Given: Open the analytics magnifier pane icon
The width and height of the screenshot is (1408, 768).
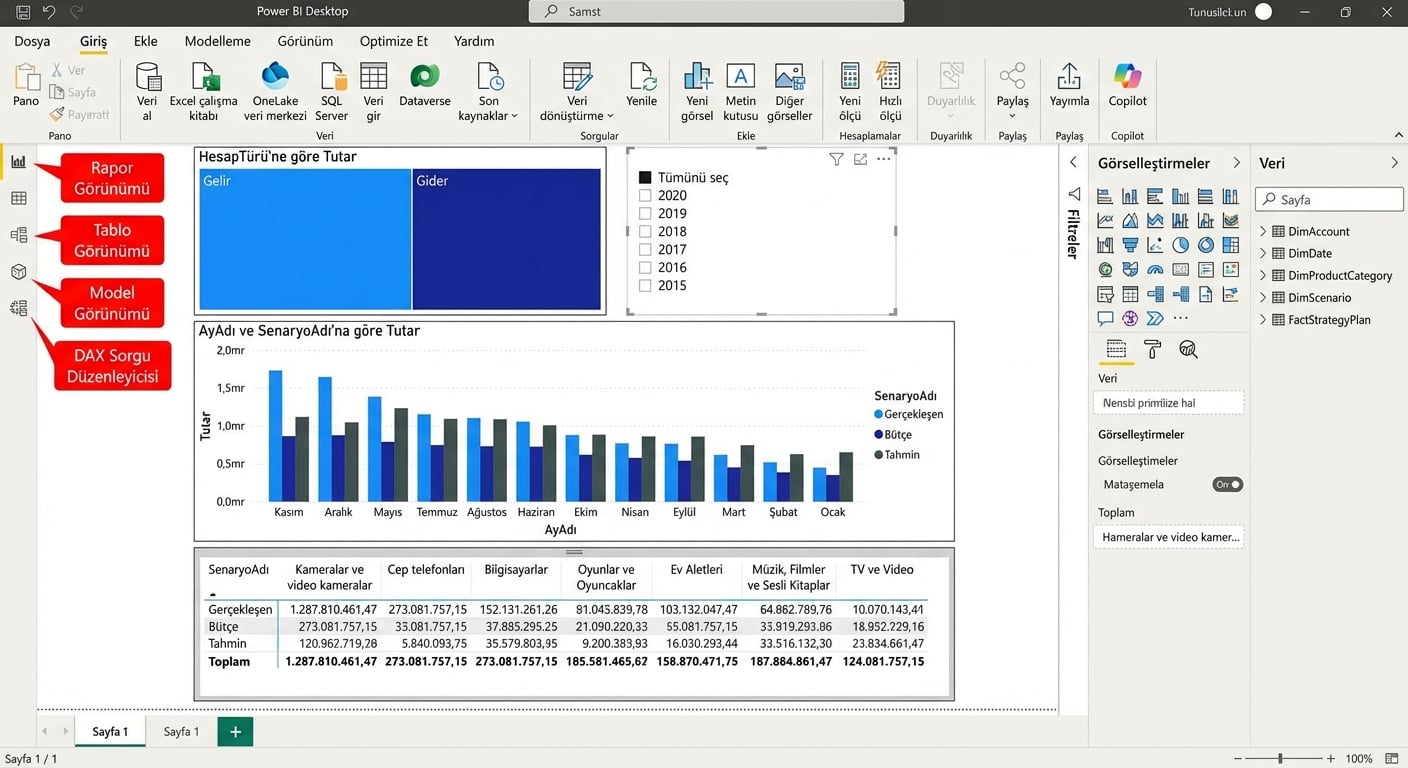Looking at the screenshot, I should coord(1188,349).
